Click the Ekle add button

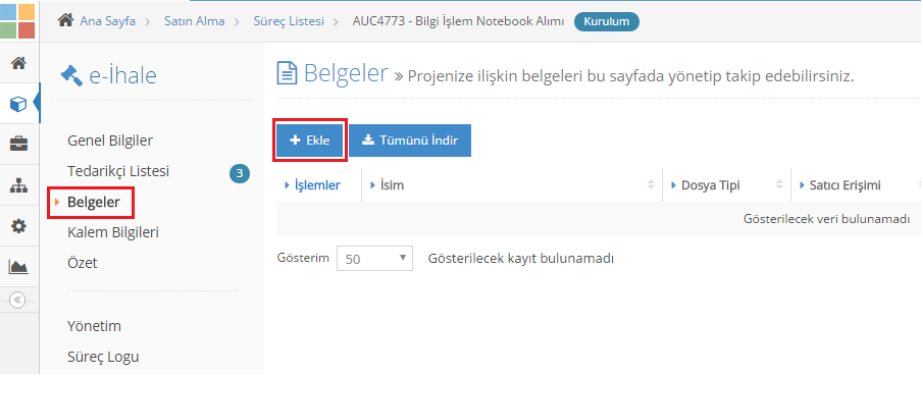[310, 141]
